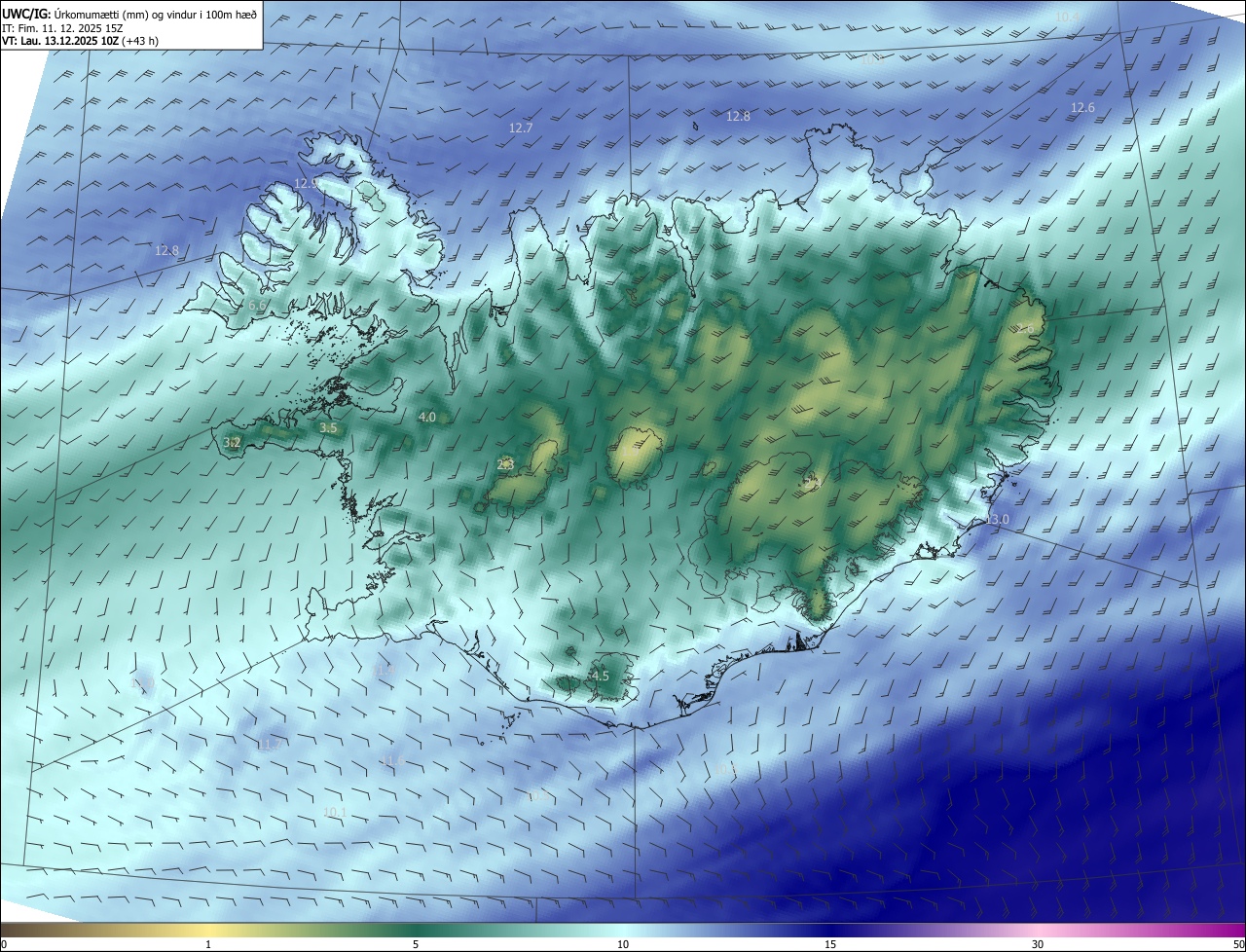Click the 0 tick label on the colour scale
Screen dimensions: 1246x952
[3, 944]
